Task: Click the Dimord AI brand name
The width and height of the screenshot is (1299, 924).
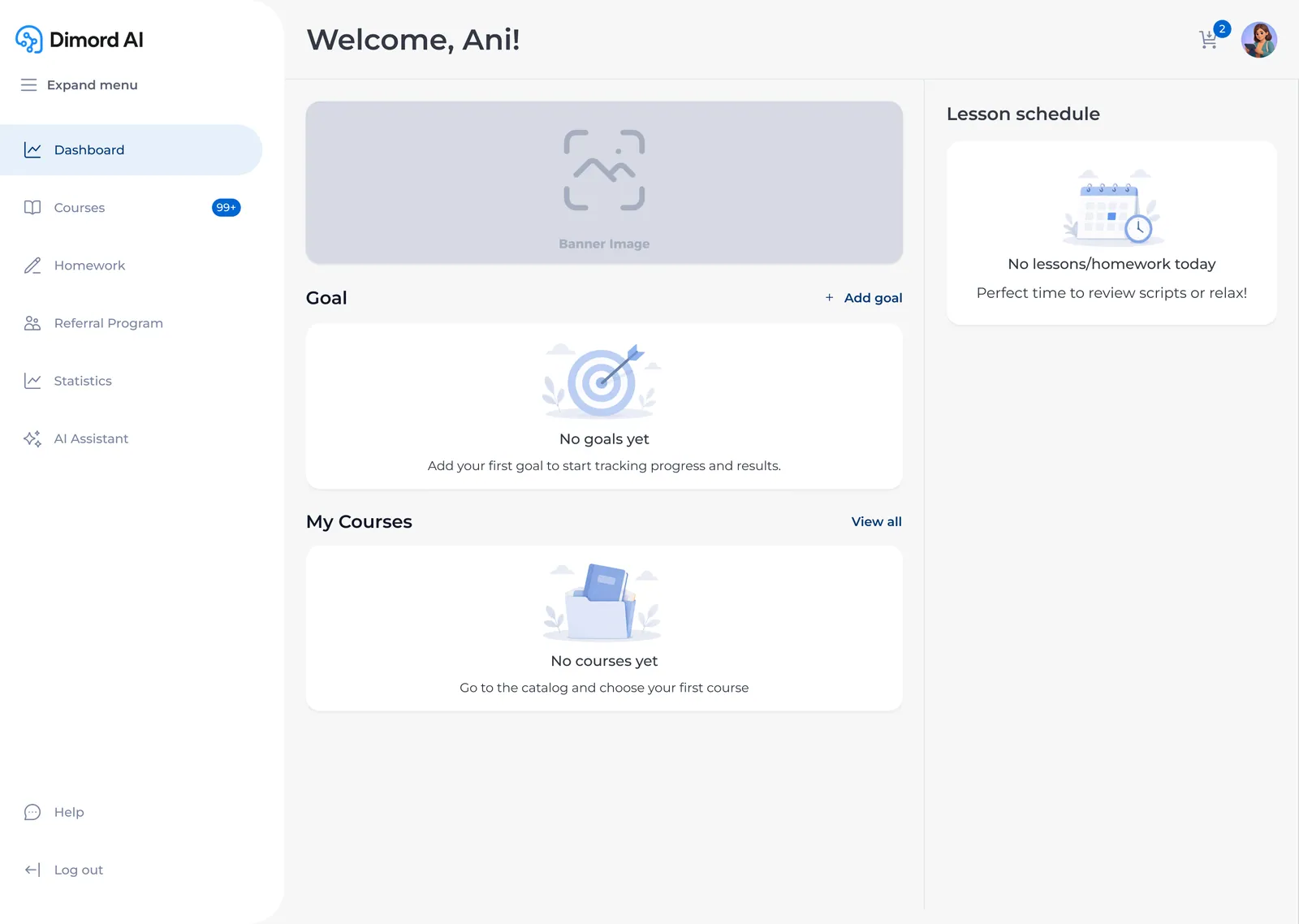Action: click(97, 40)
